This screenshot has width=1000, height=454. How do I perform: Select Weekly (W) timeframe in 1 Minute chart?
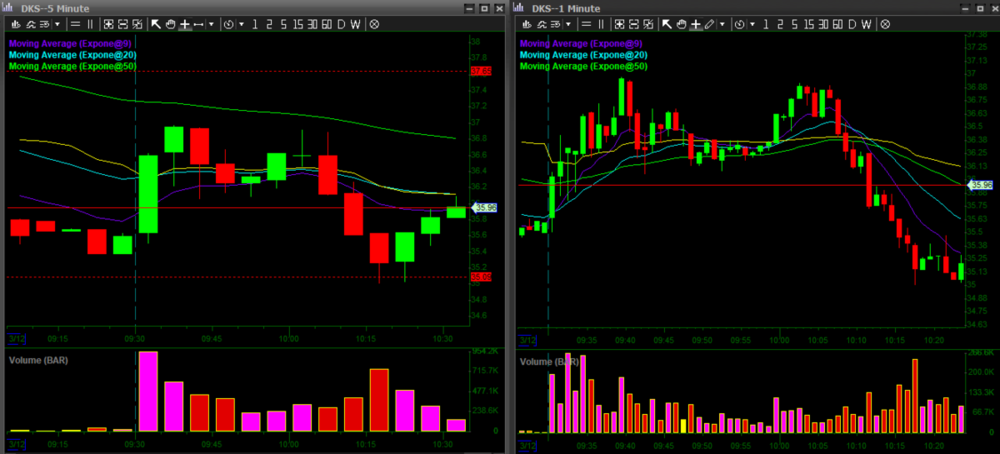(x=865, y=23)
